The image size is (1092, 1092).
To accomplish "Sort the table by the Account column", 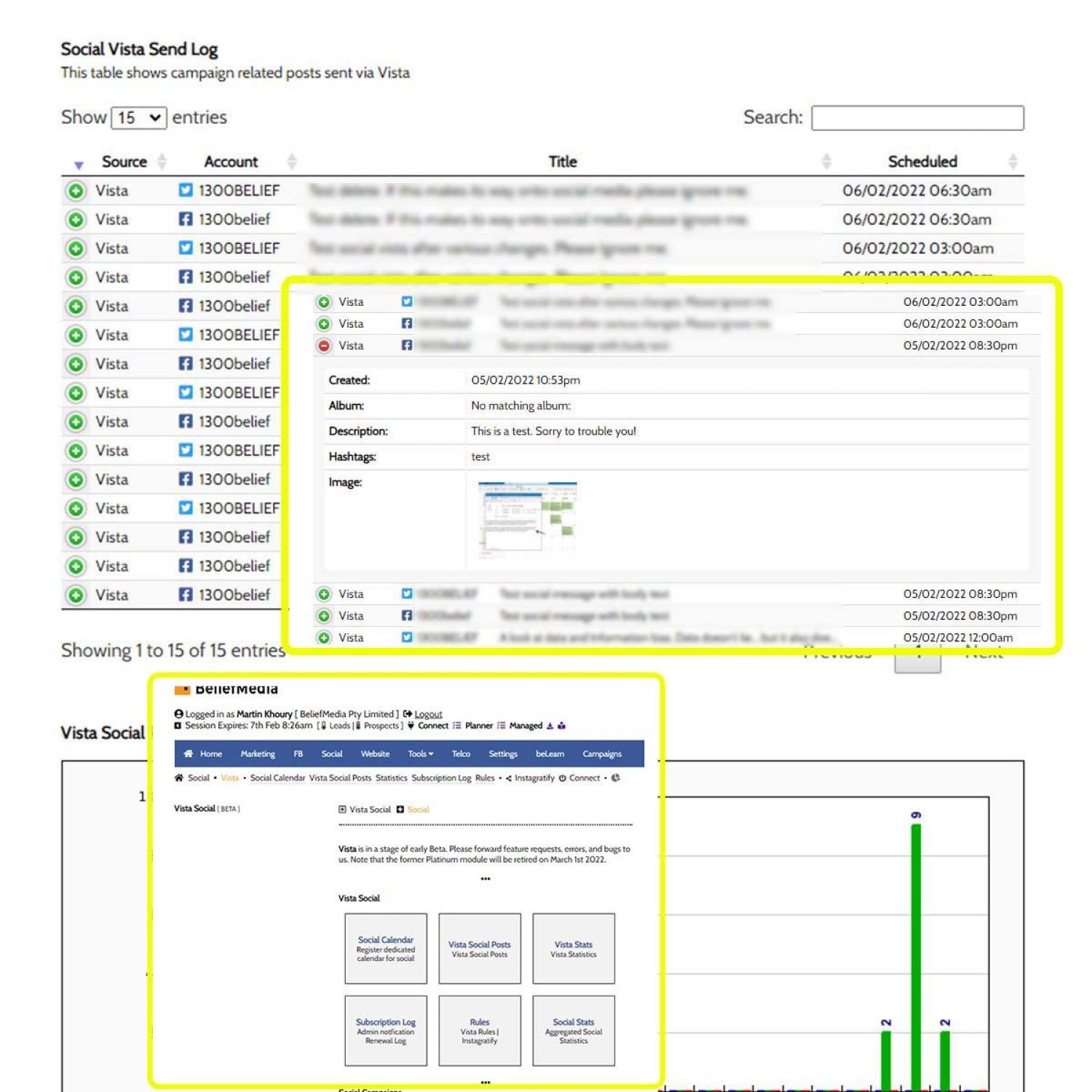I will click(x=231, y=162).
